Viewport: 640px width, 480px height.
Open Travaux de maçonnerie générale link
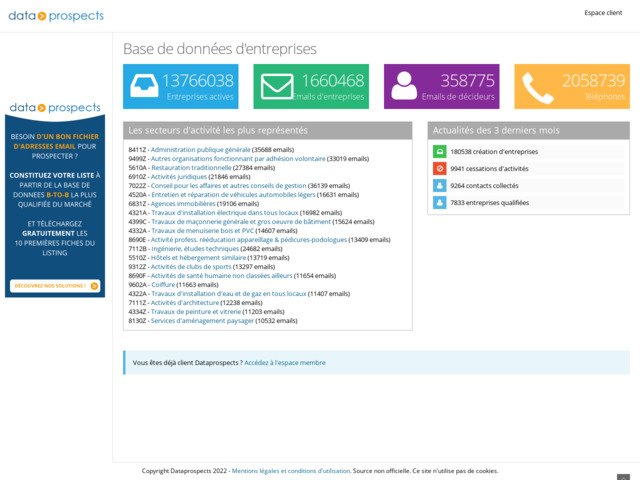pyautogui.click(x=241, y=222)
